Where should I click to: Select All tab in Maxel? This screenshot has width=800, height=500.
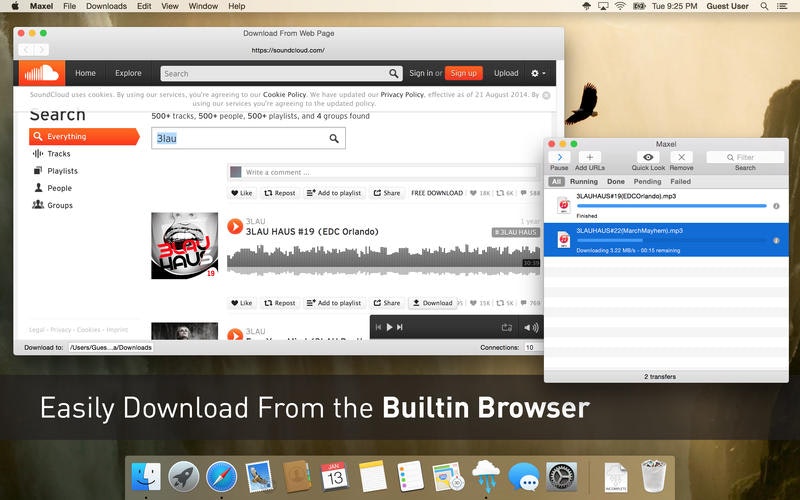tap(556, 182)
